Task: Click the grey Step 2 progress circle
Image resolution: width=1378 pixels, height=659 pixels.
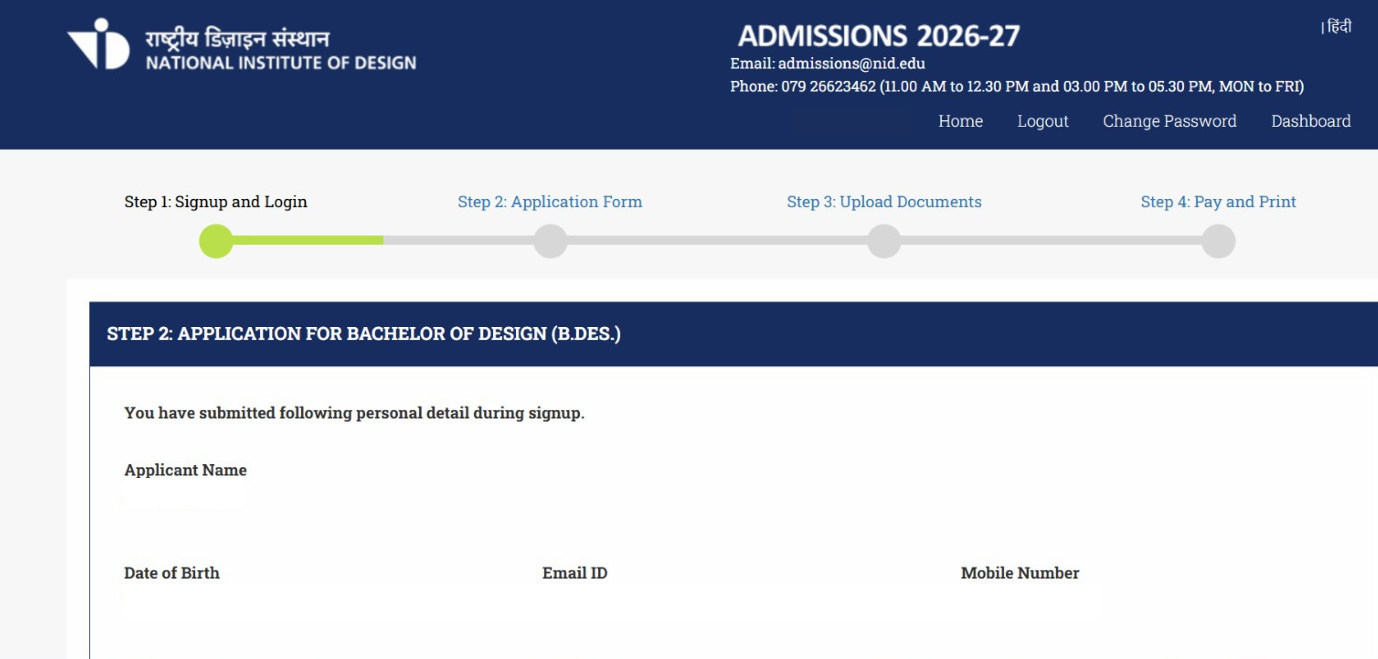Action: (x=550, y=241)
